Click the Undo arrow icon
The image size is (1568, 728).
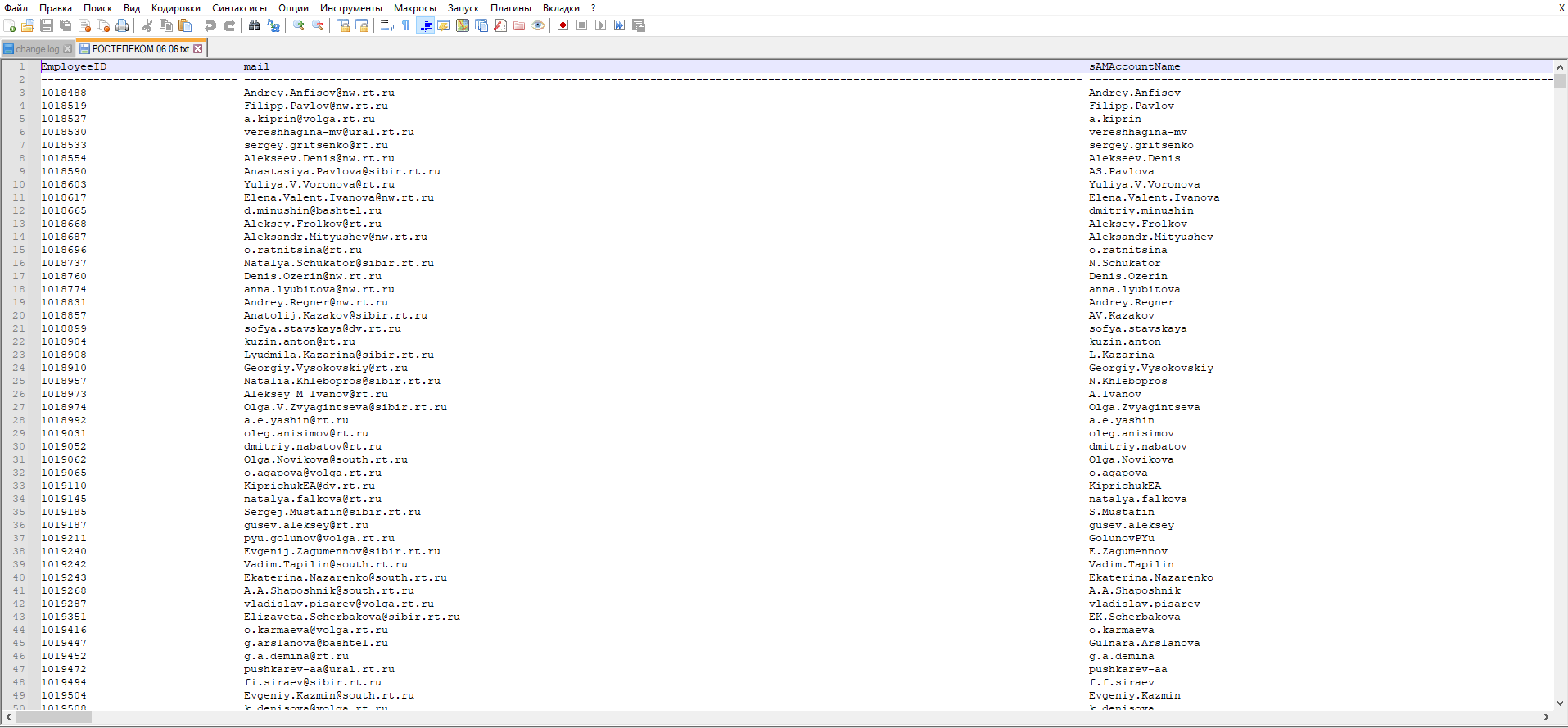(x=210, y=25)
